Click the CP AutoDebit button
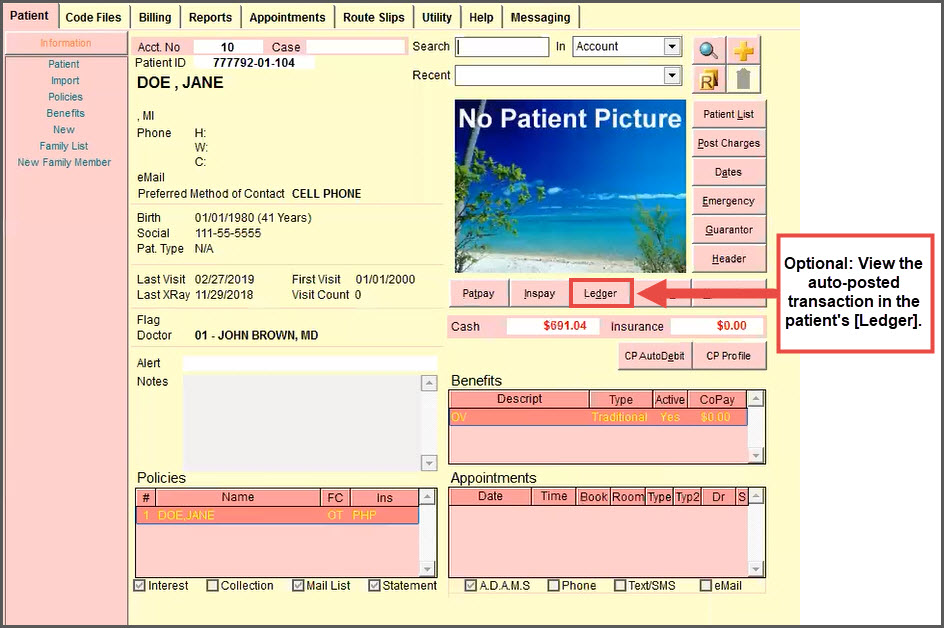Image resolution: width=944 pixels, height=628 pixels. (x=654, y=356)
